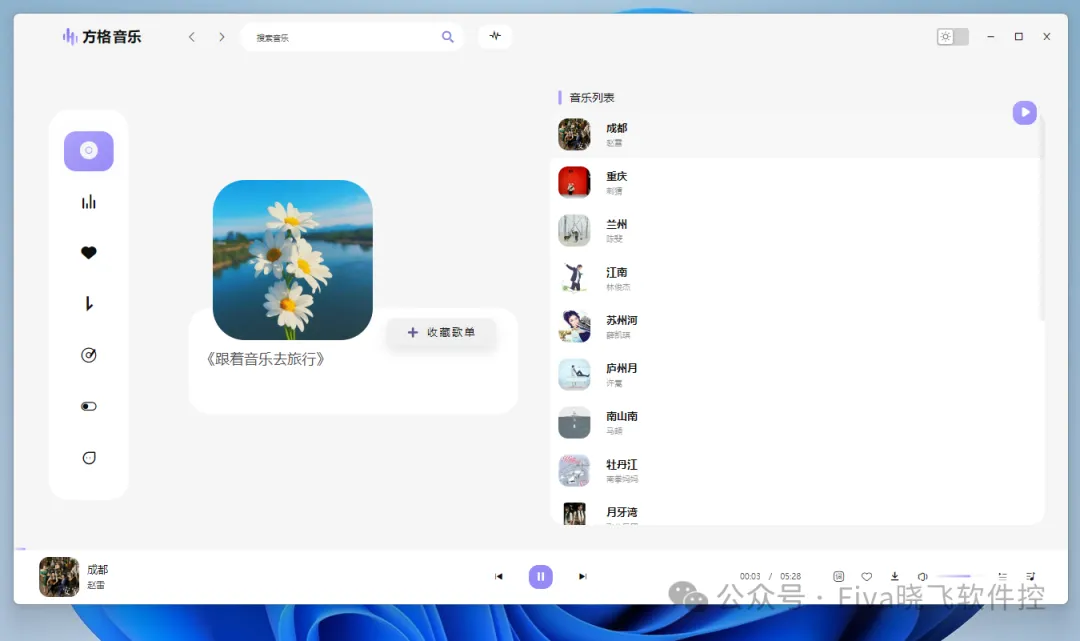Minimize the 方格音乐 window
This screenshot has height=641, width=1080.
coord(990,36)
